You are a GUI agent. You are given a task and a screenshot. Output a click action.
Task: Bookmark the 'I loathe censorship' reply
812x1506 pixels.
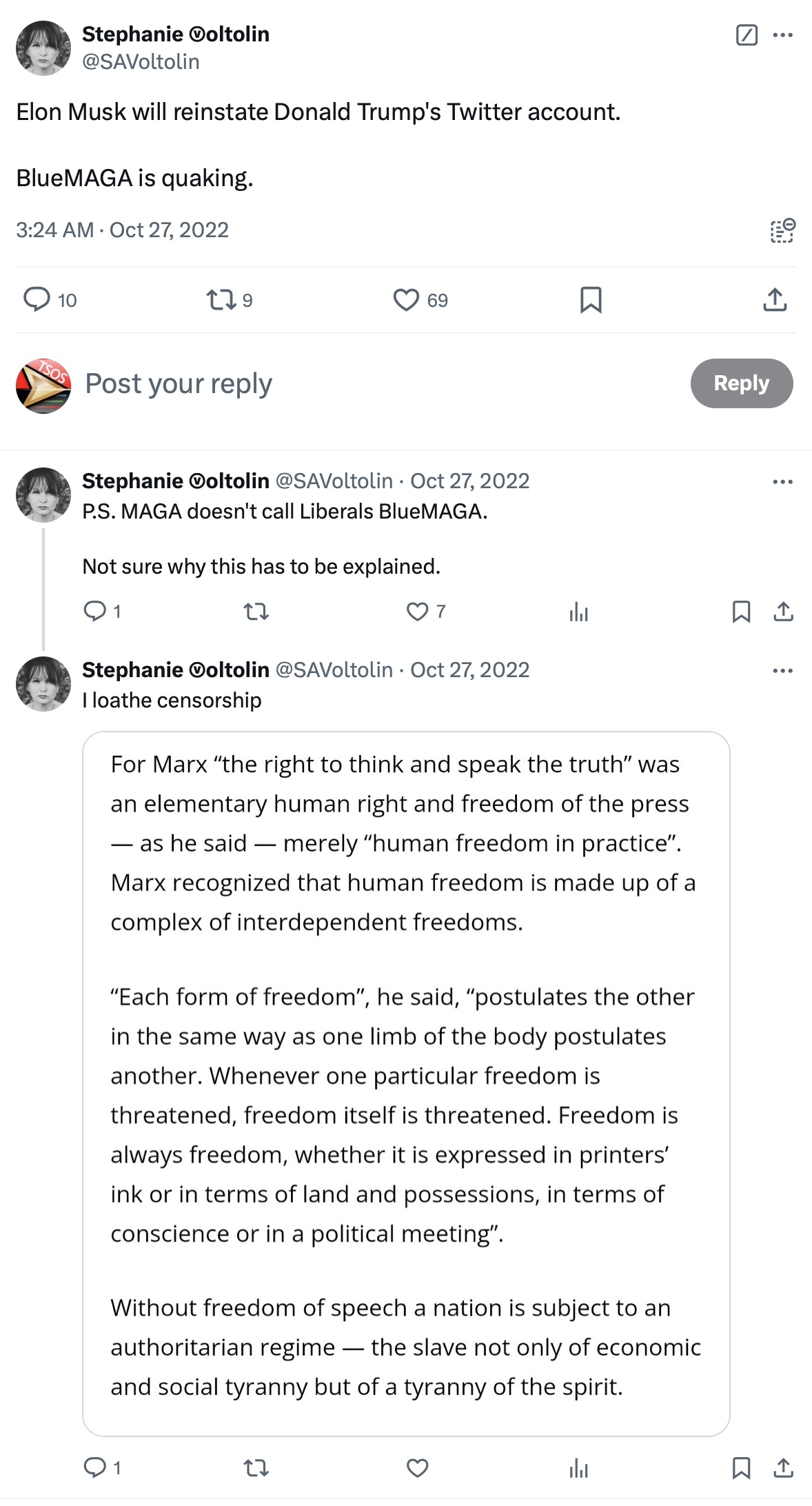click(741, 1468)
